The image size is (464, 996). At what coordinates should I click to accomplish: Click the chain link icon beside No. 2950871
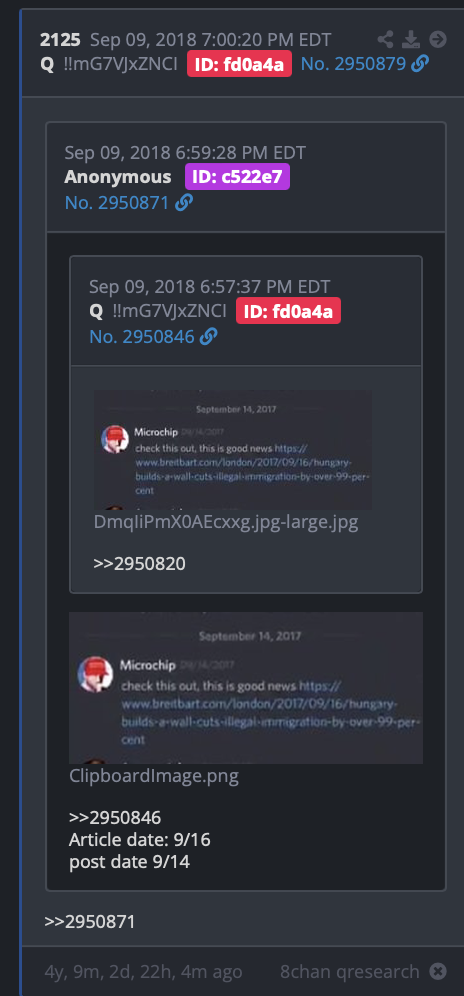[x=184, y=203]
